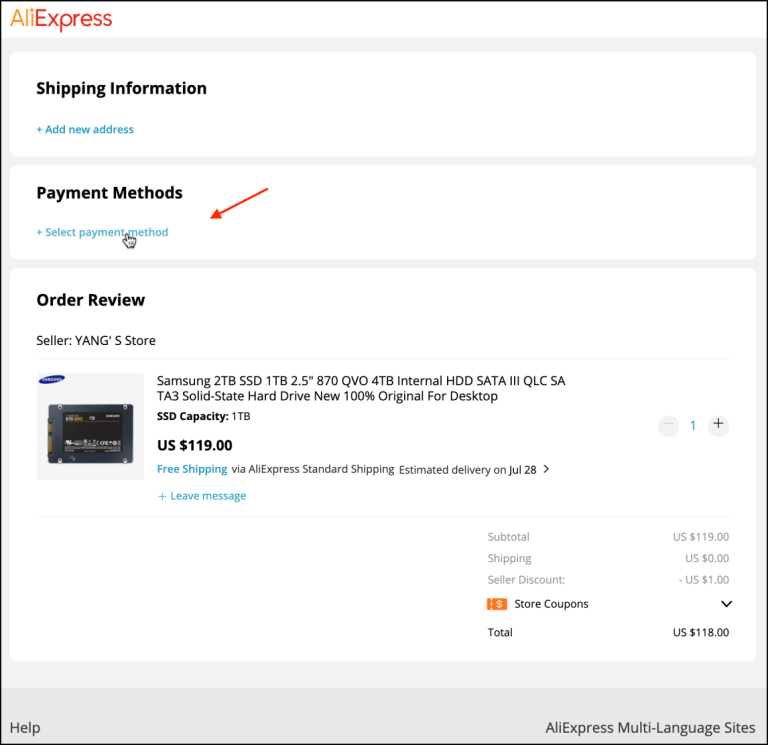This screenshot has width=768, height=745.
Task: Open AliExpress Multi-Language Sites link
Action: point(650,728)
